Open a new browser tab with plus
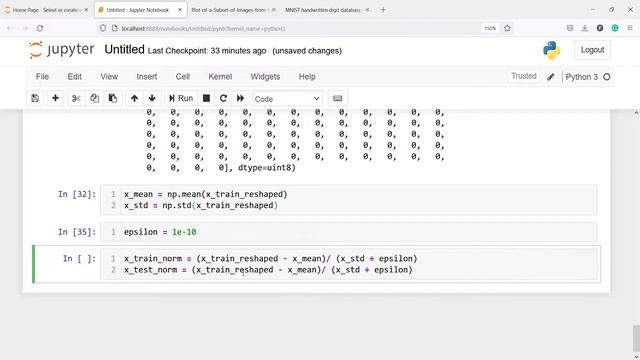Image resolution: width=640 pixels, height=360 pixels. click(x=383, y=9)
